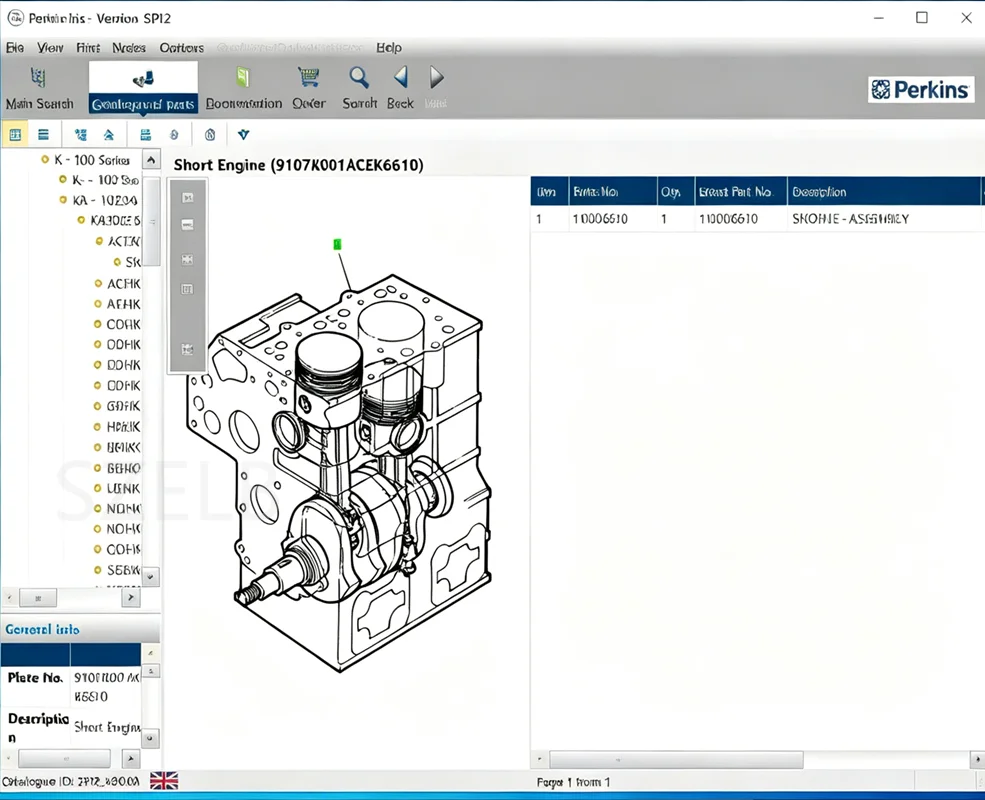Viewport: 985px width, 800px height.
Task: Click the 'General info' panel heading
Action: [42, 629]
